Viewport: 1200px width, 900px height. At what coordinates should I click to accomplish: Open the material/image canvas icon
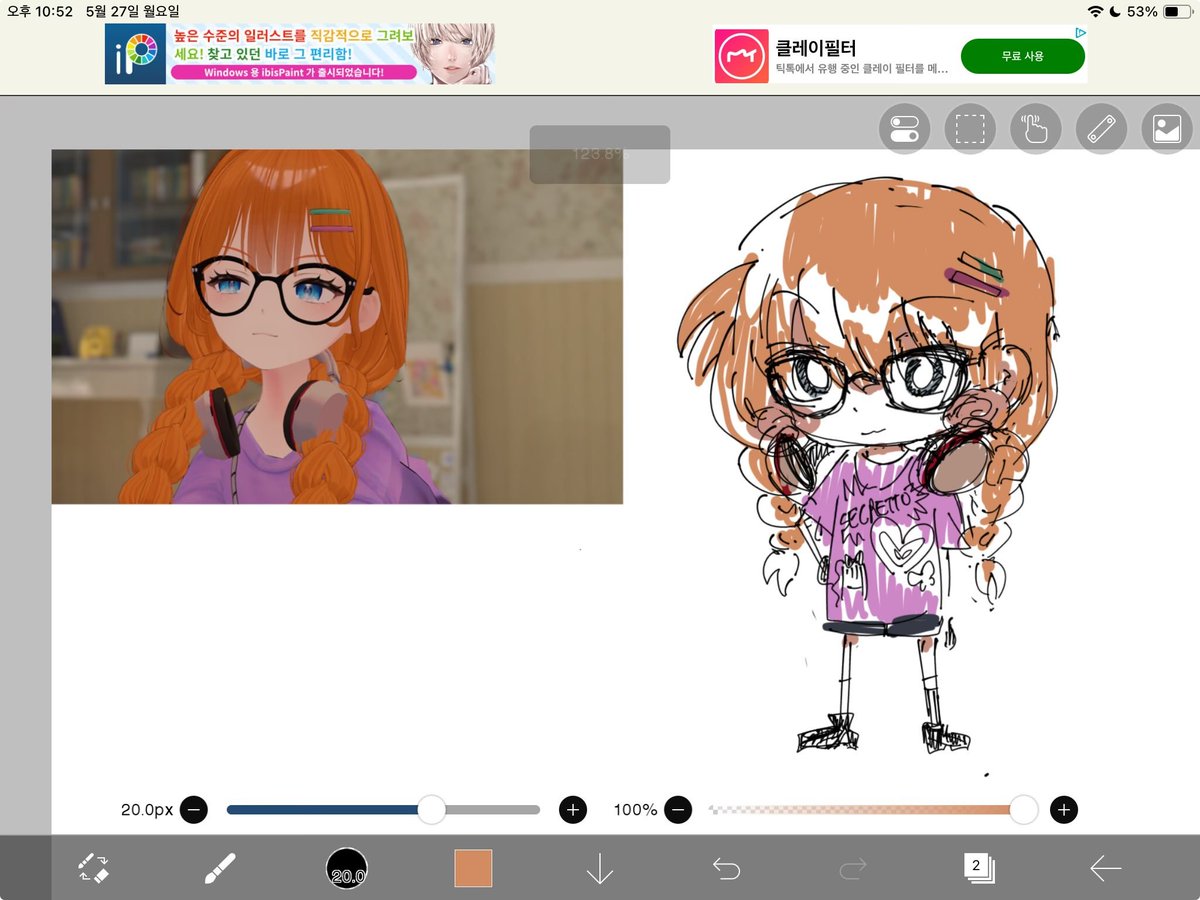click(x=1167, y=129)
